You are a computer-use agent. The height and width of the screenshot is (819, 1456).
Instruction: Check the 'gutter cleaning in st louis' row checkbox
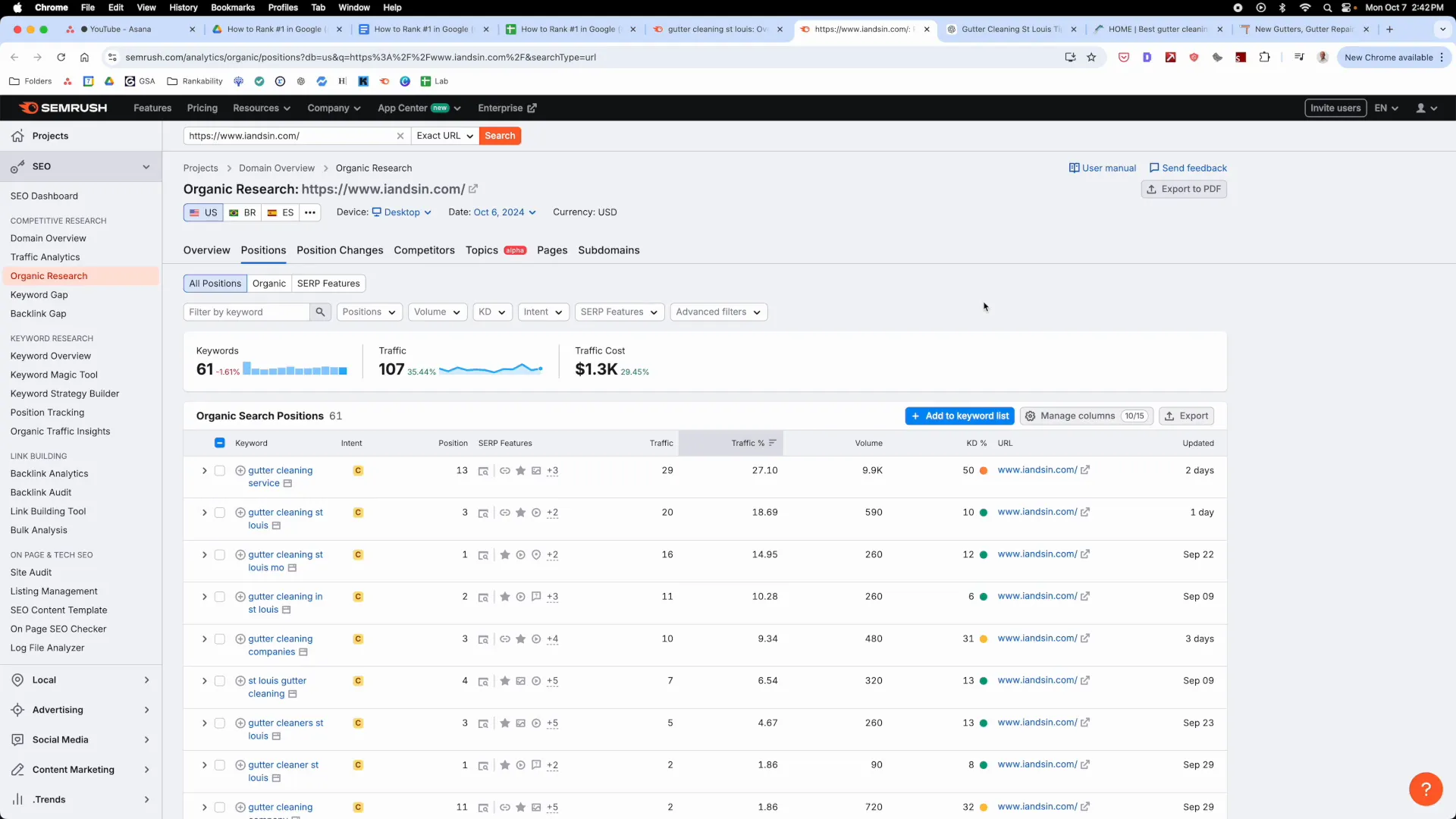[219, 597]
